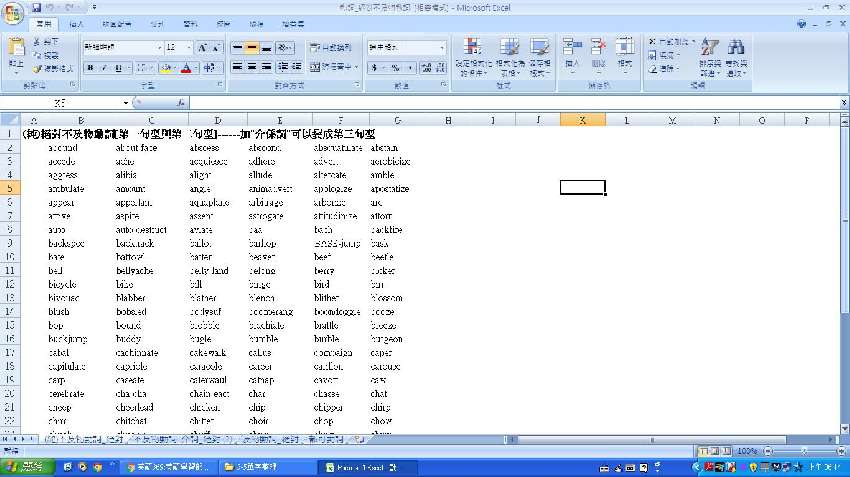
Task: Open Excel Help question icon
Action: 801,24
